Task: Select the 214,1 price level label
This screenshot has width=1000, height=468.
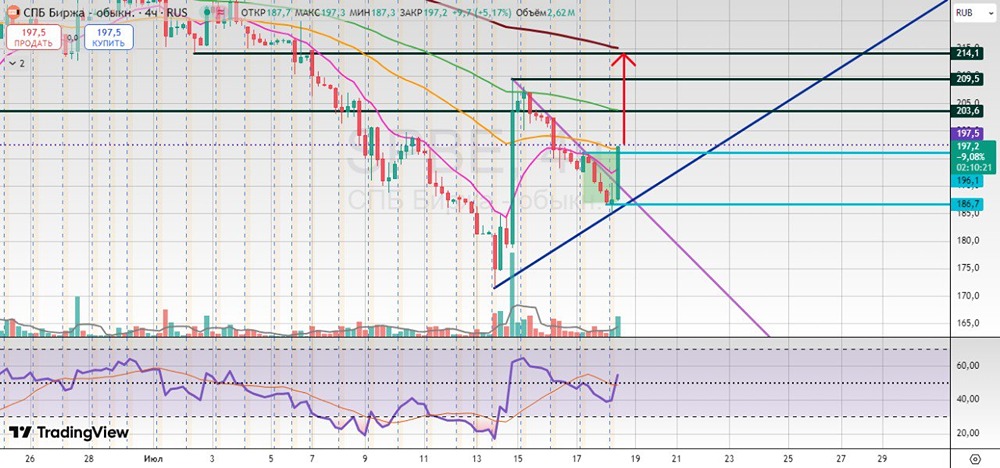Action: 967,54
